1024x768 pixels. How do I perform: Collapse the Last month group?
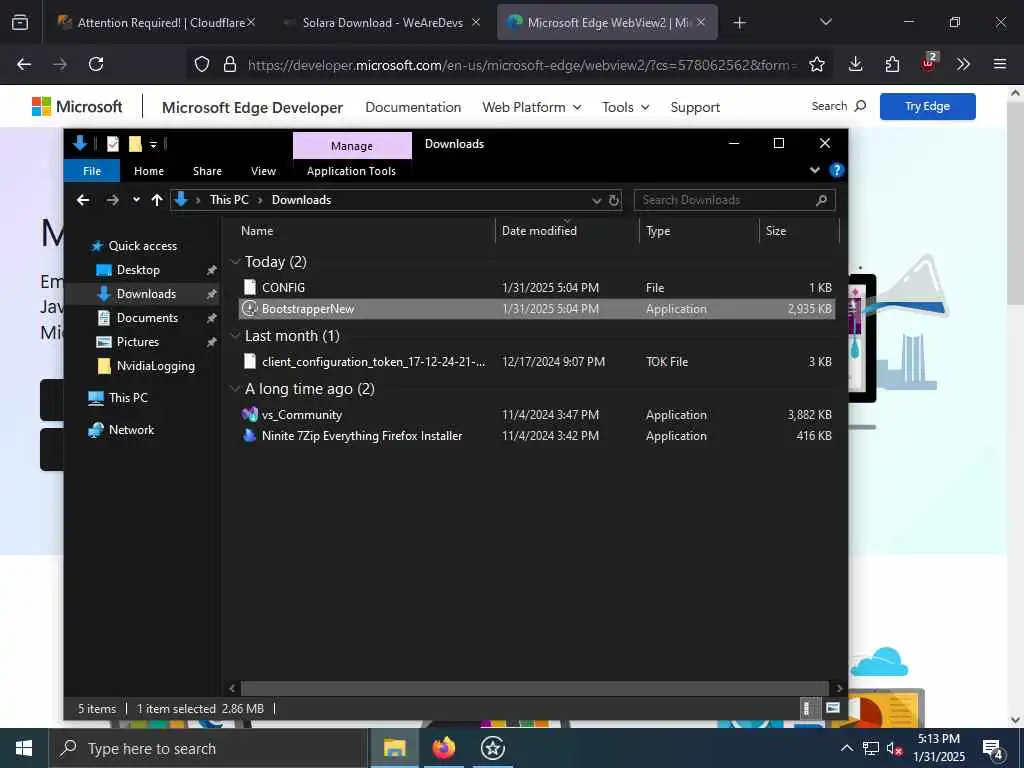tap(235, 336)
